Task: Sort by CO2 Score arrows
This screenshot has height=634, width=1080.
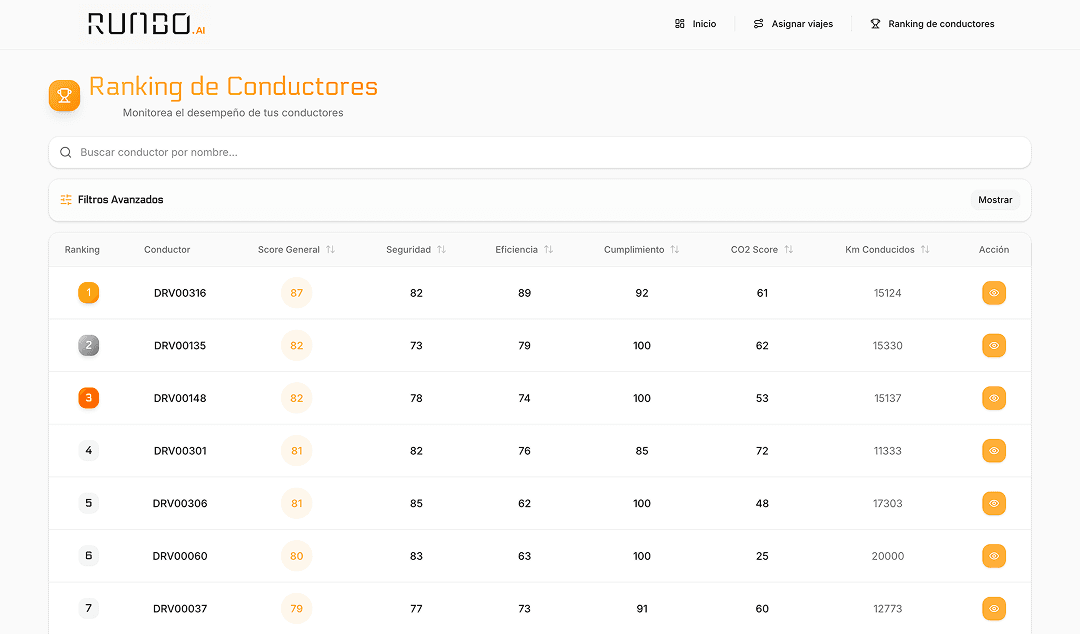Action: click(x=789, y=249)
